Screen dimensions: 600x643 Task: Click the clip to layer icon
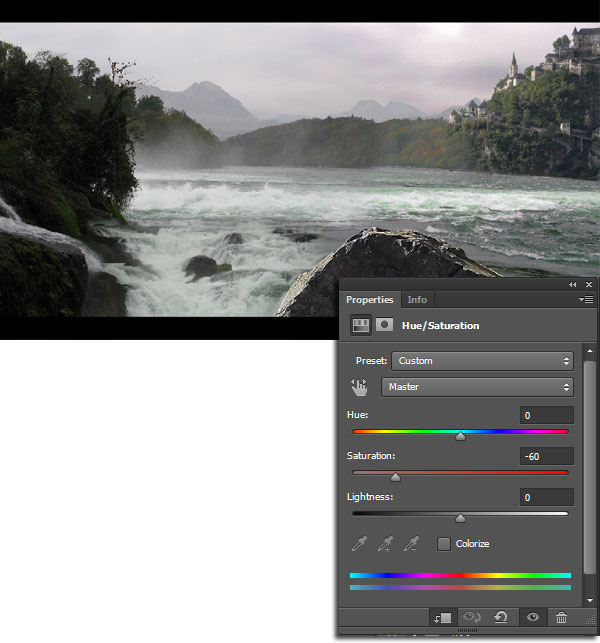pos(443,619)
